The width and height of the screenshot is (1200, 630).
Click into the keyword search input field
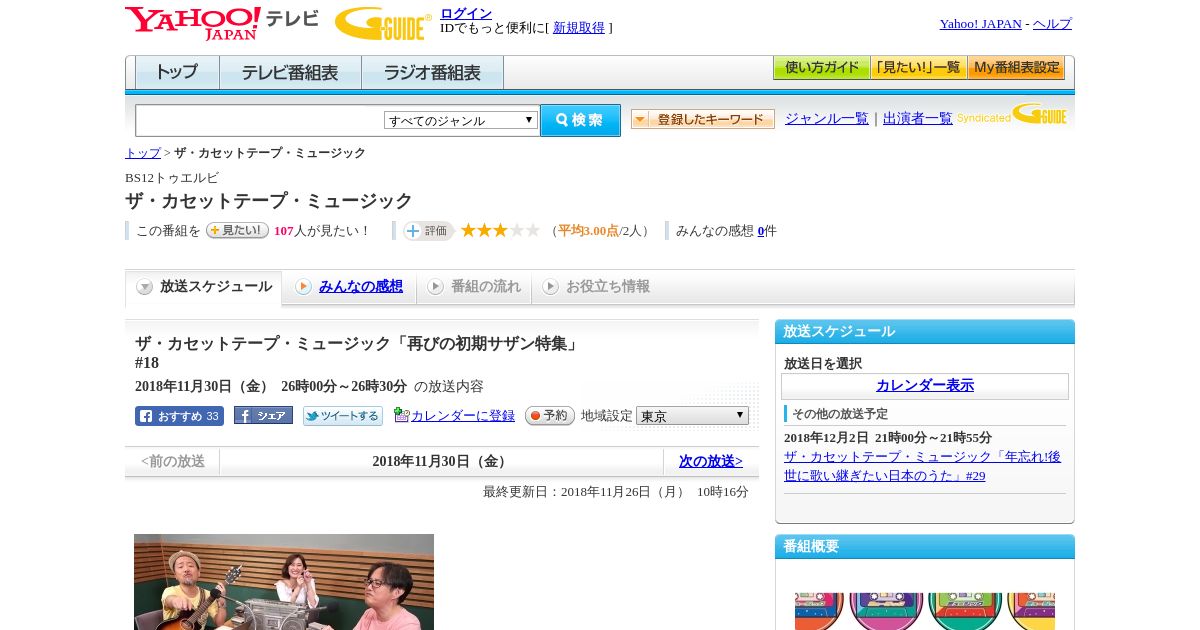[x=260, y=120]
